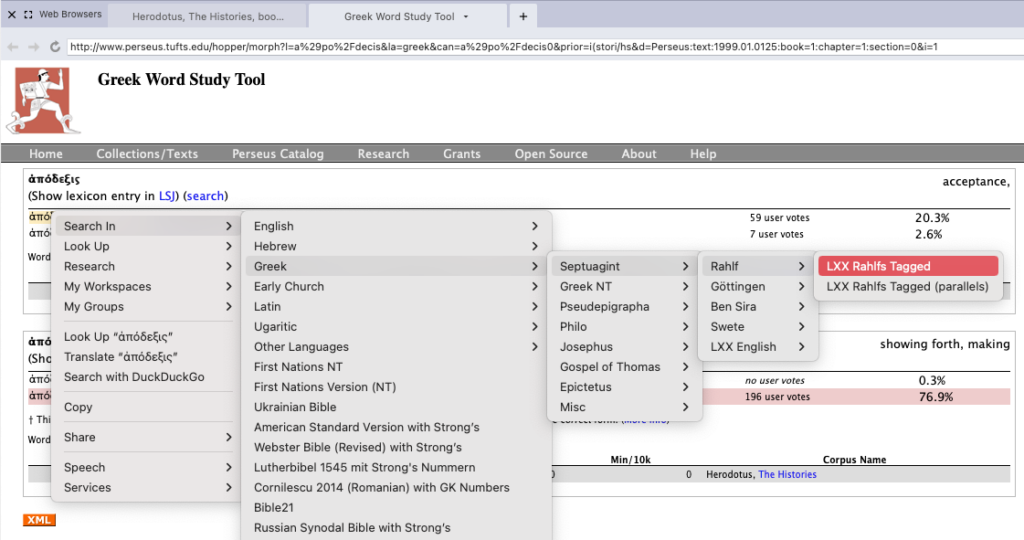Click the Perseus logo image
Screen dimensions: 1024x540
43,101
